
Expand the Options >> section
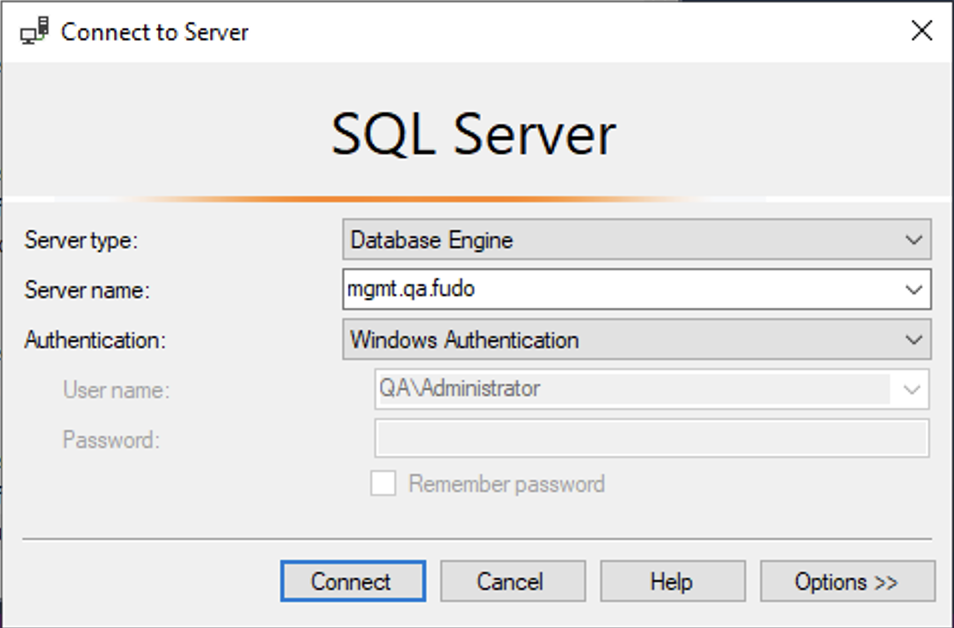click(x=848, y=581)
